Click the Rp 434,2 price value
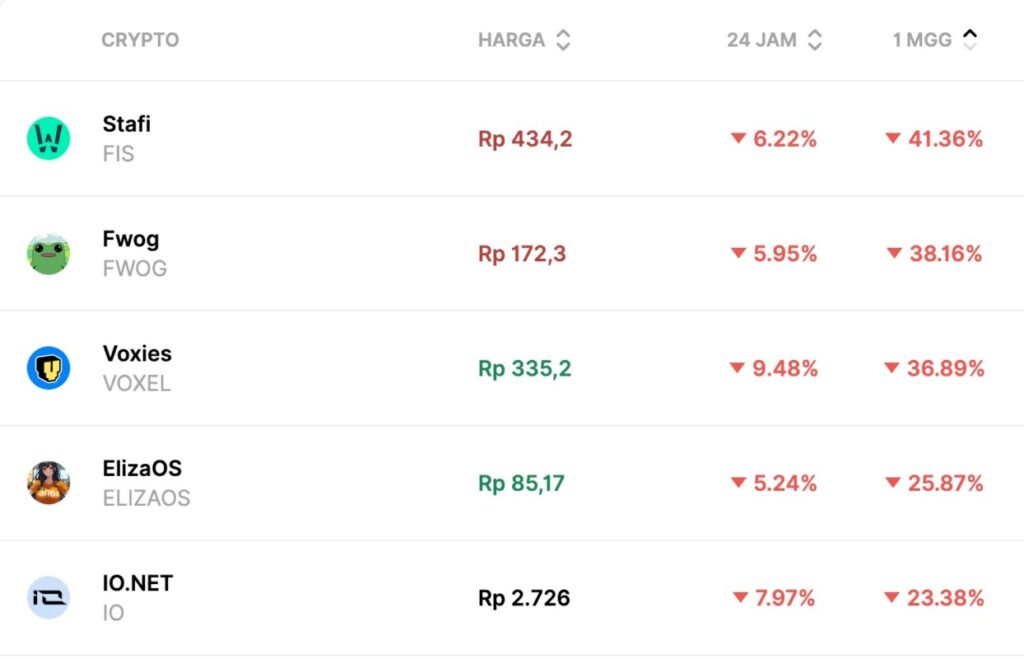The width and height of the screenshot is (1024, 659). pos(525,139)
